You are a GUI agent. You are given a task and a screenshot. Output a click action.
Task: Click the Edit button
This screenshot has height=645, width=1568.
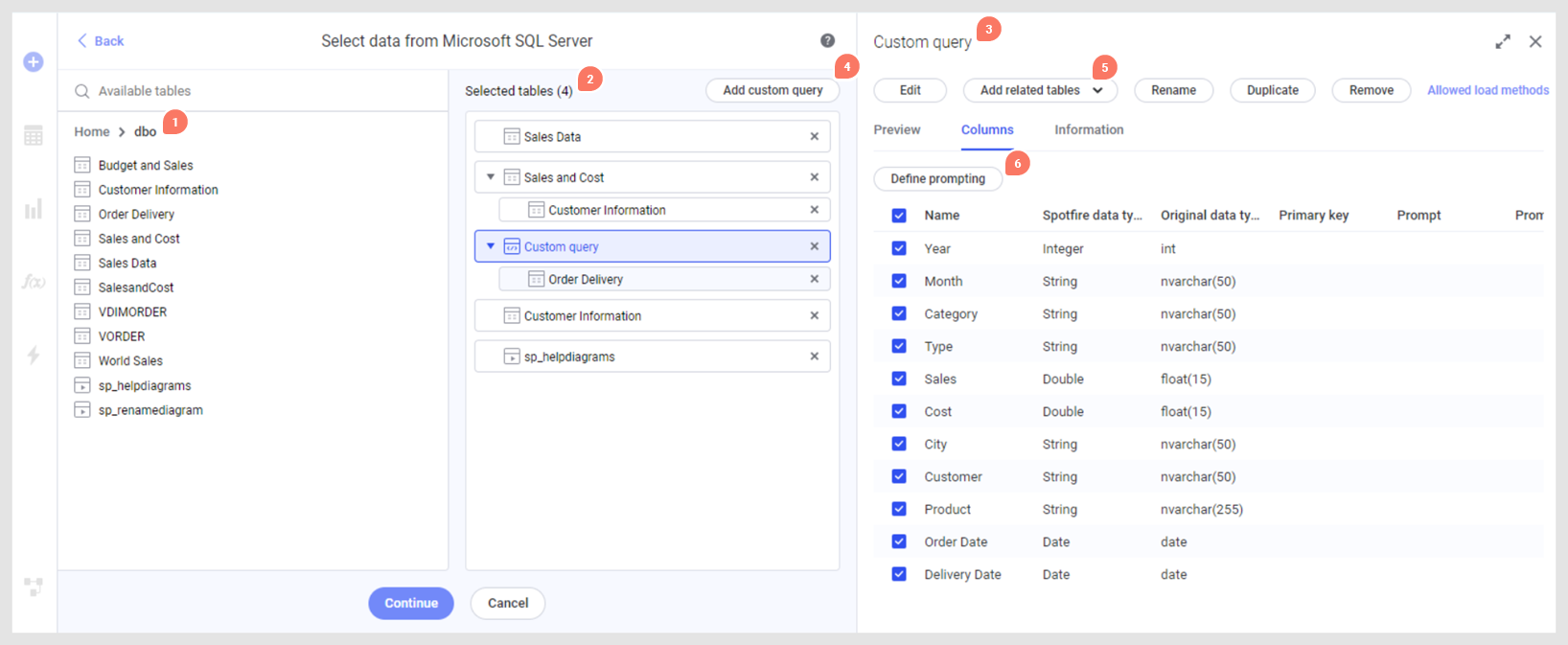pyautogui.click(x=911, y=90)
